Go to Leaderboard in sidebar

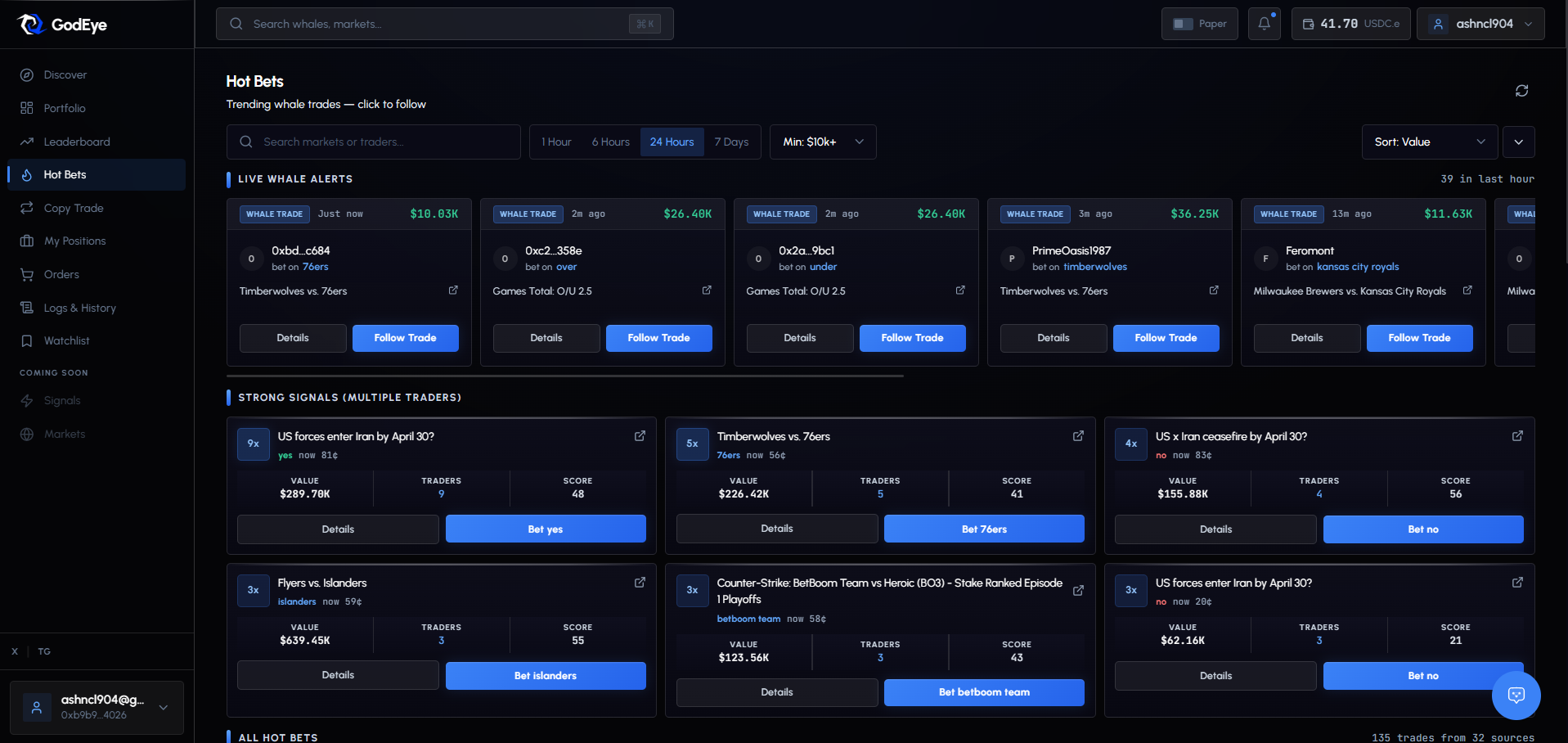(x=76, y=142)
